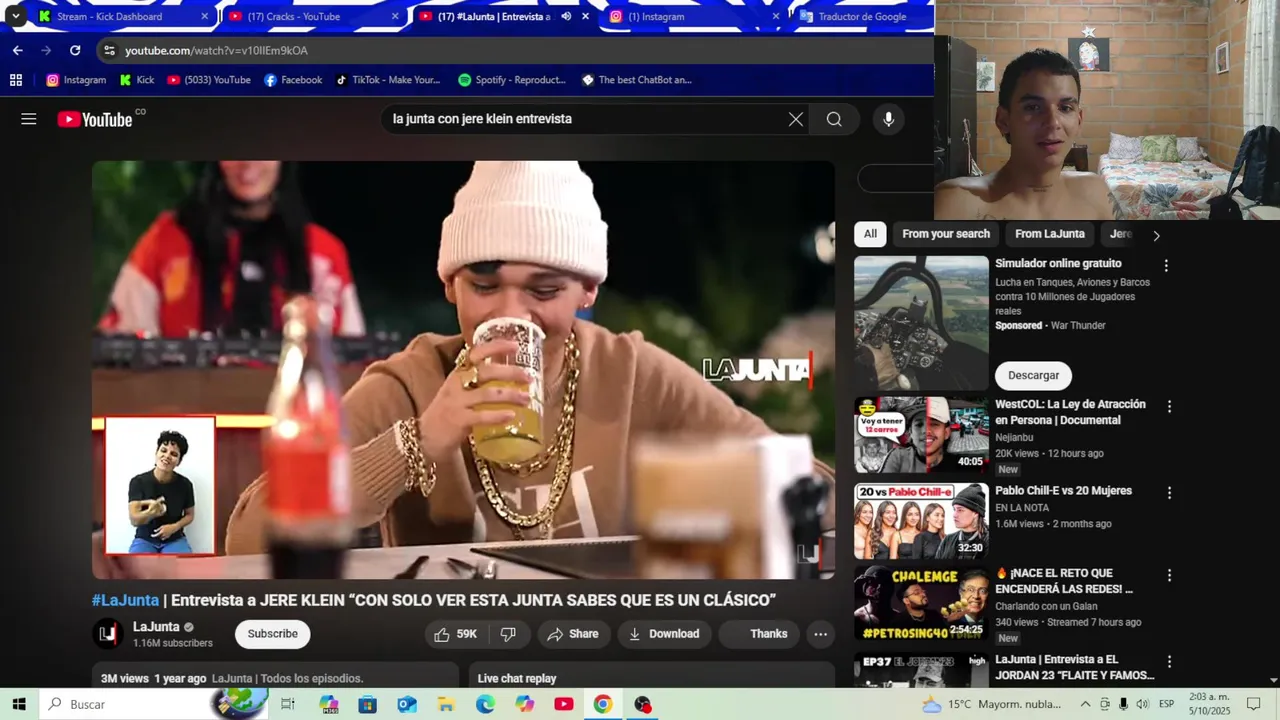Show more filter chips with arrow
This screenshot has width=1280, height=720.
[x=1156, y=236]
